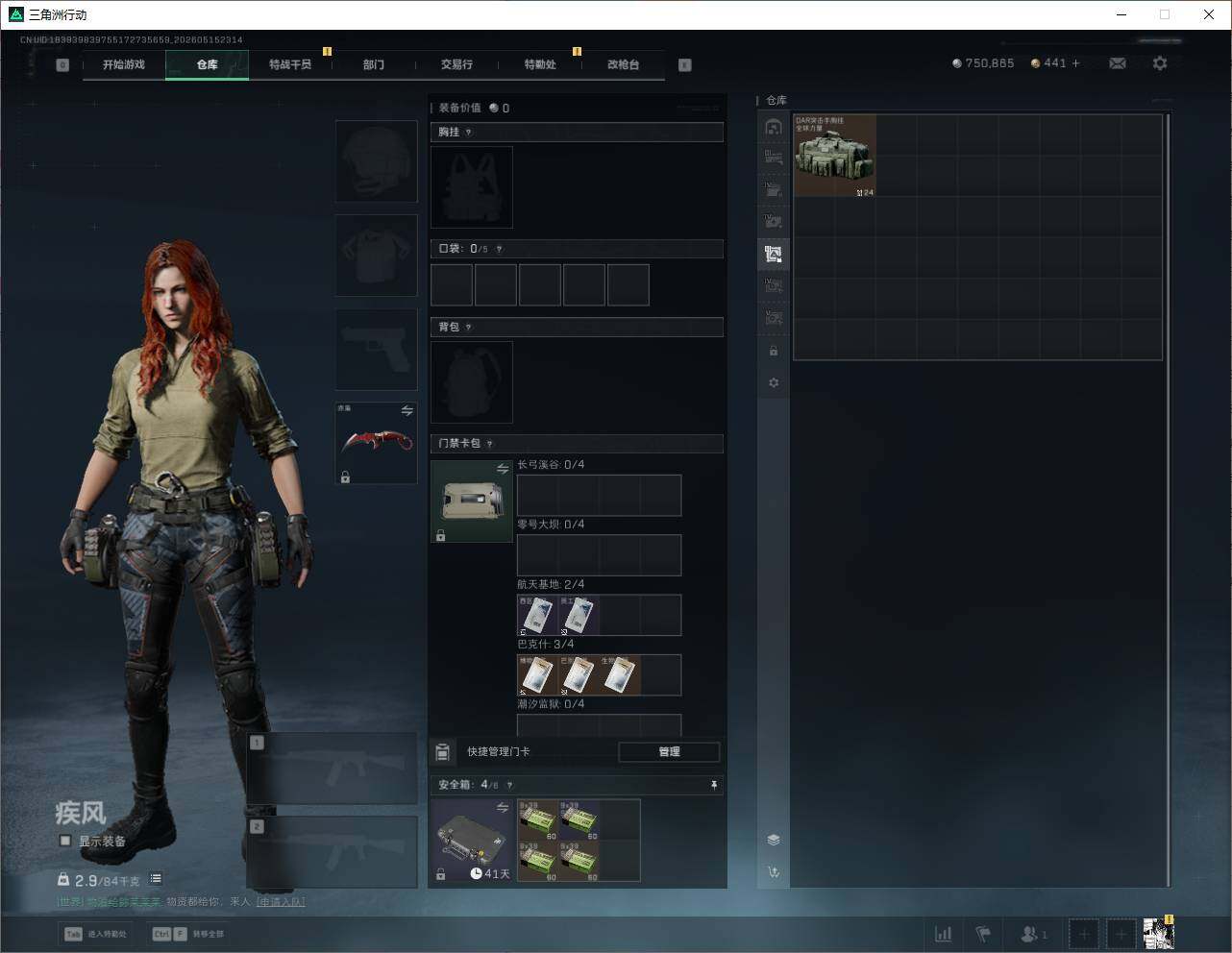This screenshot has height=953, width=1232.
Task: Click the plus next to 441 currency
Action: click(1076, 63)
